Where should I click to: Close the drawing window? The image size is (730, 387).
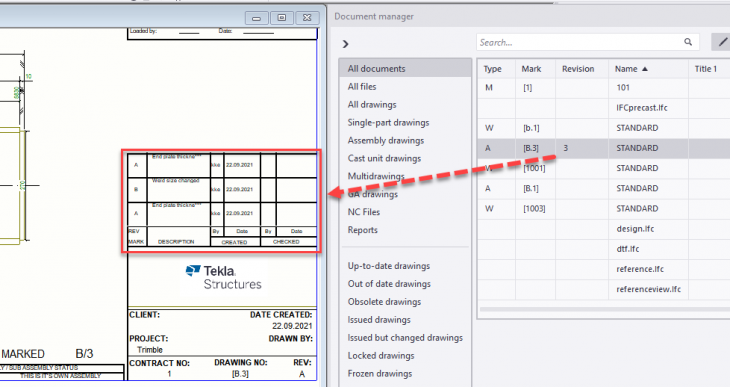pyautogui.click(x=307, y=18)
